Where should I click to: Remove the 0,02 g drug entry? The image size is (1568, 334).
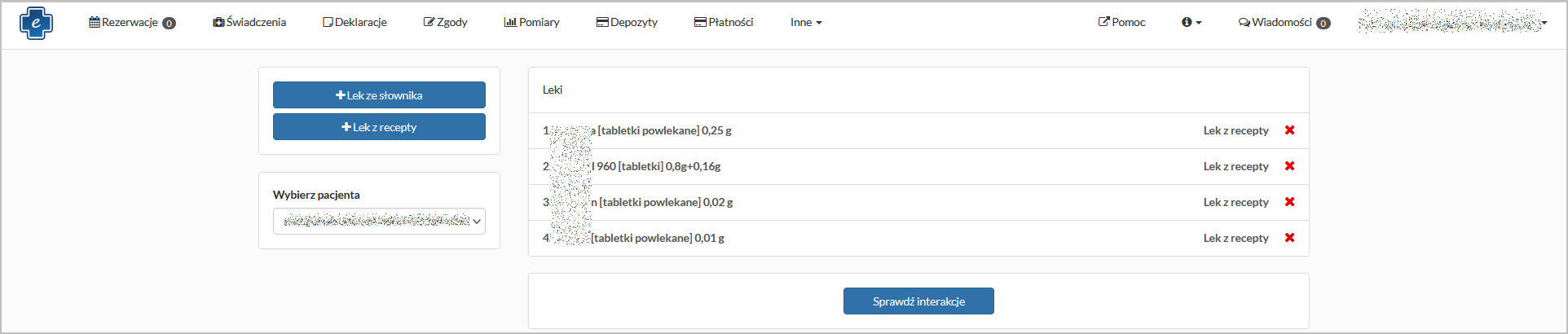coord(1289,202)
